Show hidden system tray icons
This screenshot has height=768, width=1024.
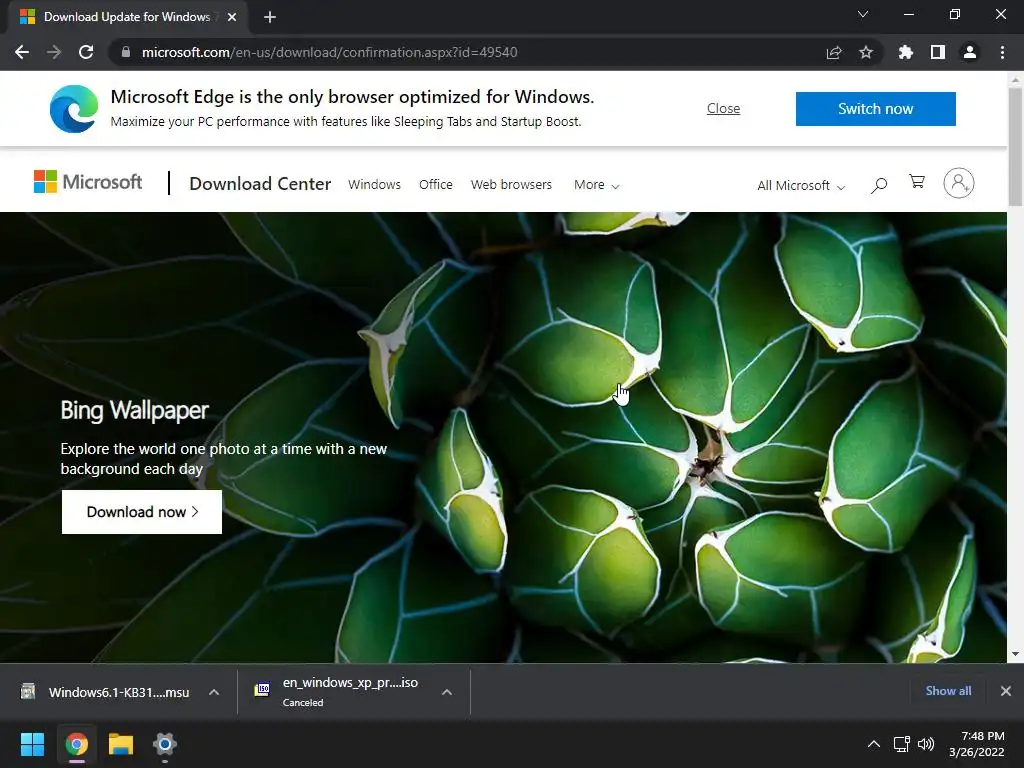click(874, 744)
